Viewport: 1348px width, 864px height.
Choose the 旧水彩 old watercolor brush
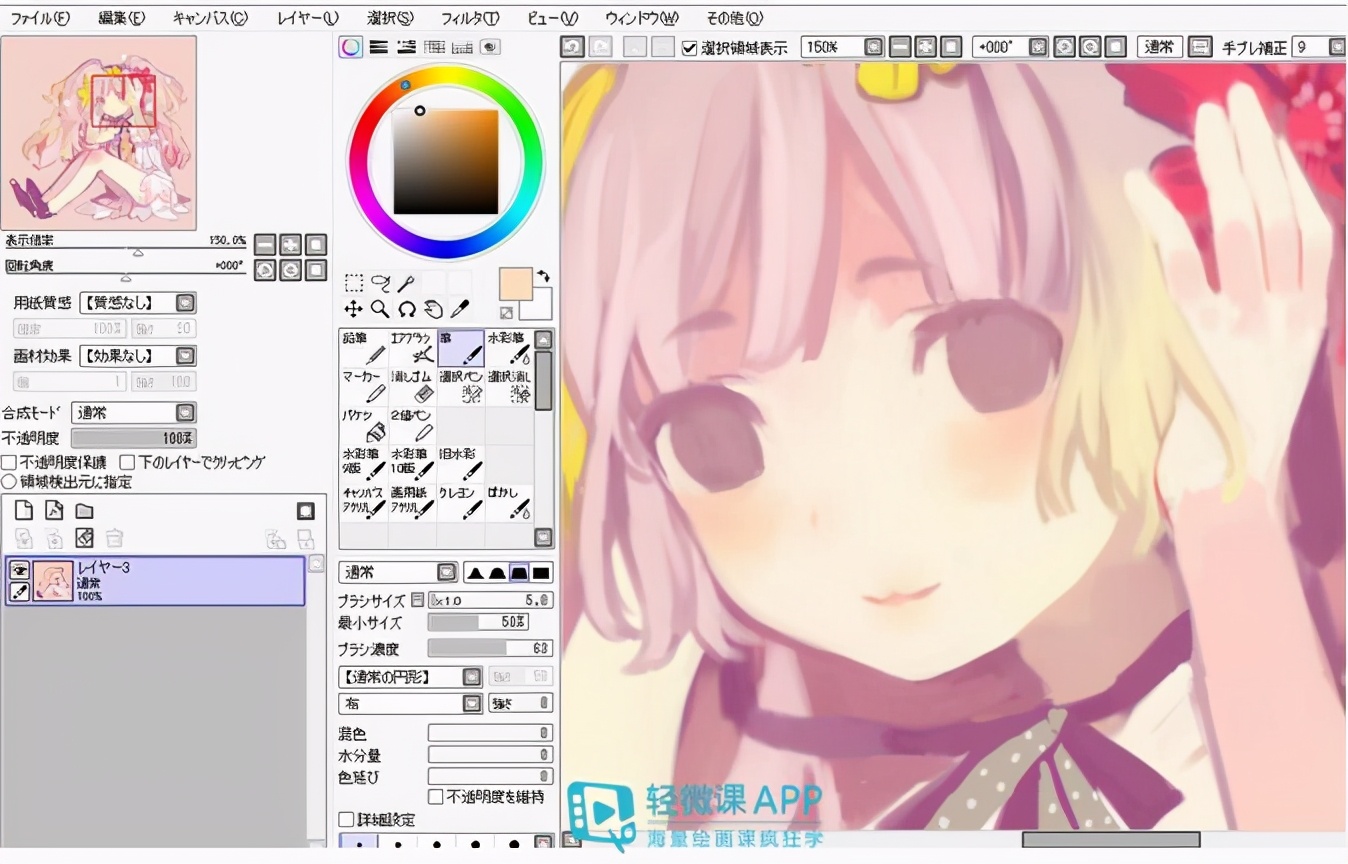(461, 463)
